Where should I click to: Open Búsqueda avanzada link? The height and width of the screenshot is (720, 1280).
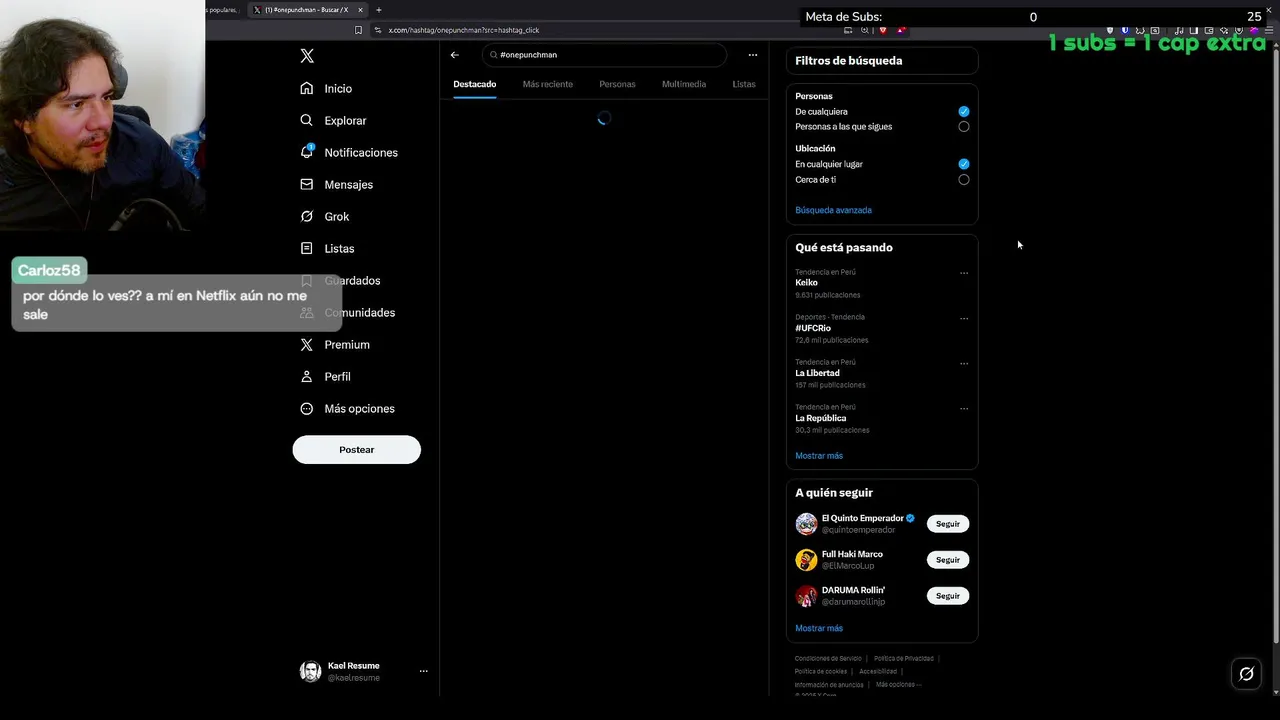[x=833, y=210]
